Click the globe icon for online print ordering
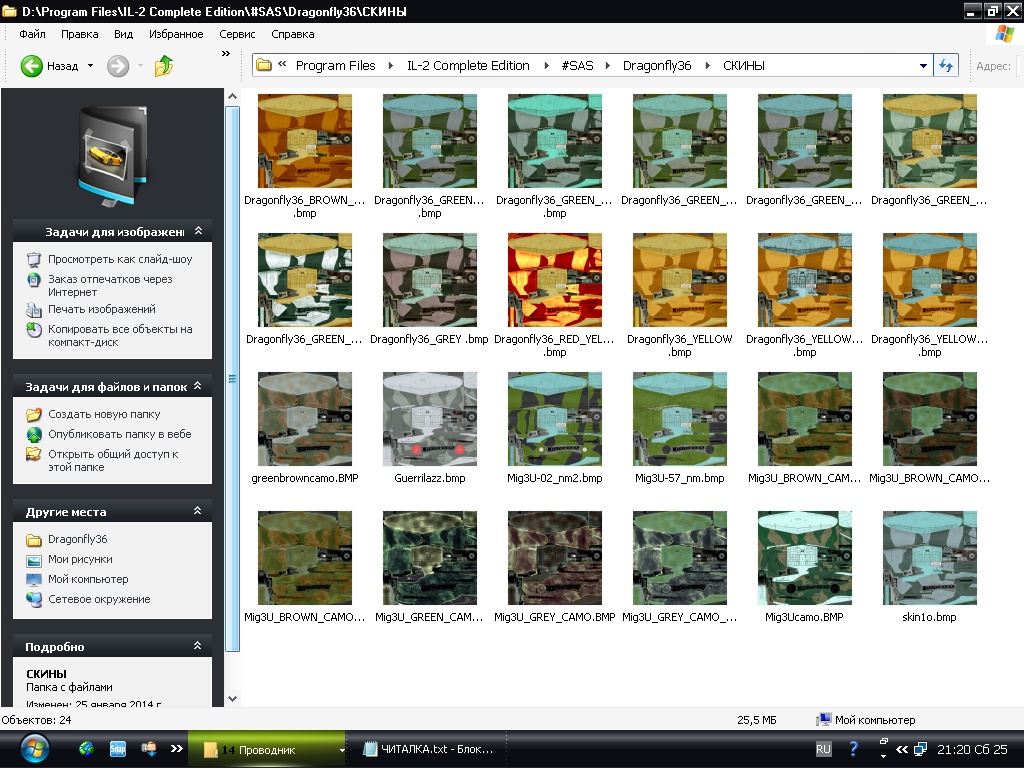1024x768 pixels. (34, 280)
